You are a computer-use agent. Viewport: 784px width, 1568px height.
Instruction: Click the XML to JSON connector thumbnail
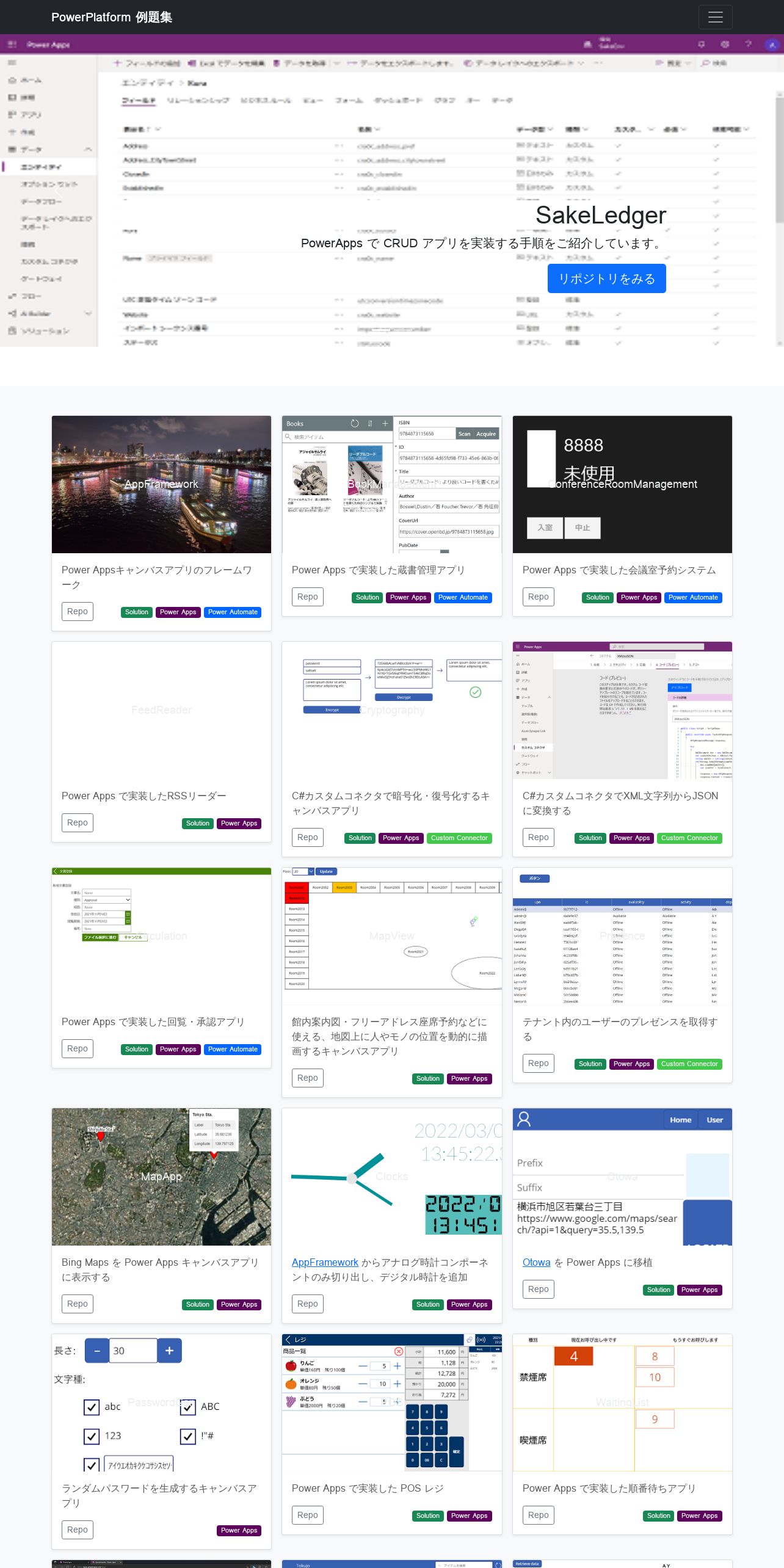tap(622, 710)
